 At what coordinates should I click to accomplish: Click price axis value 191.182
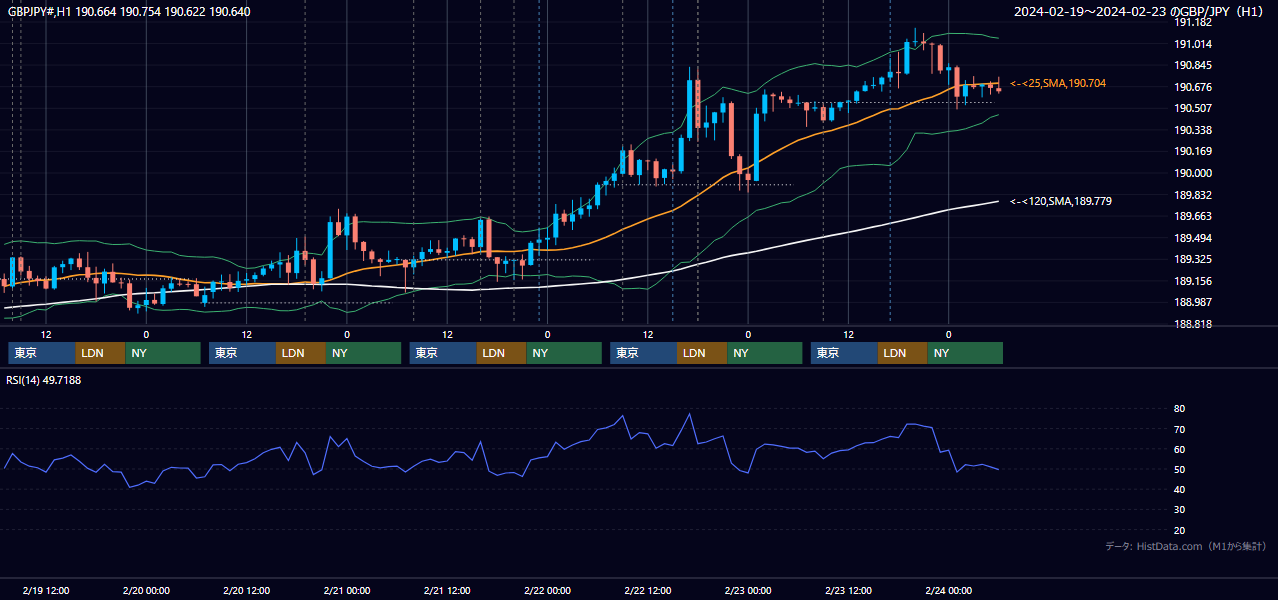[x=1193, y=22]
